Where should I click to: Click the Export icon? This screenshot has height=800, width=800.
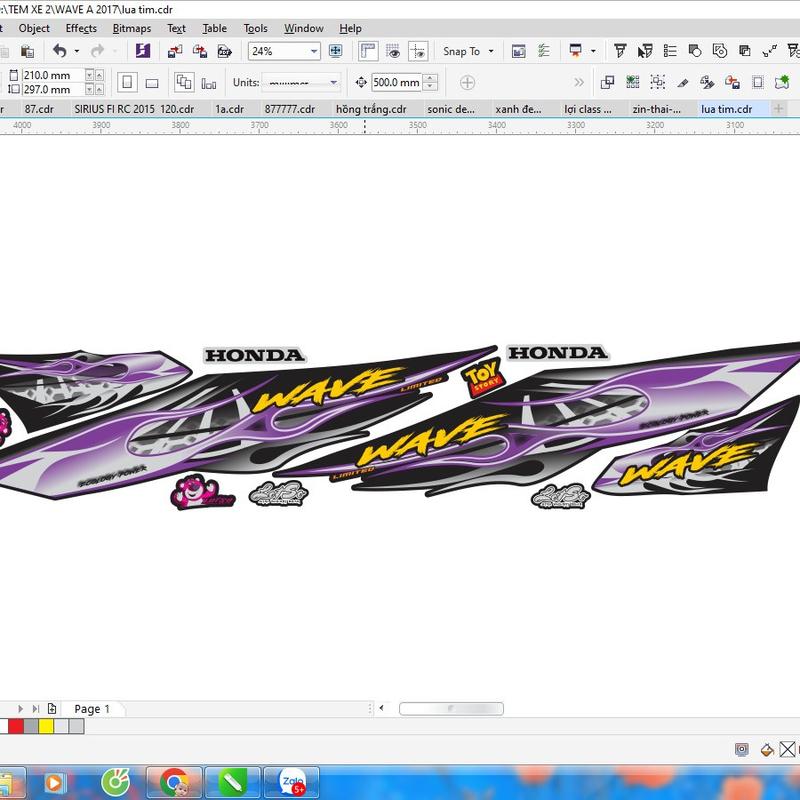point(200,51)
